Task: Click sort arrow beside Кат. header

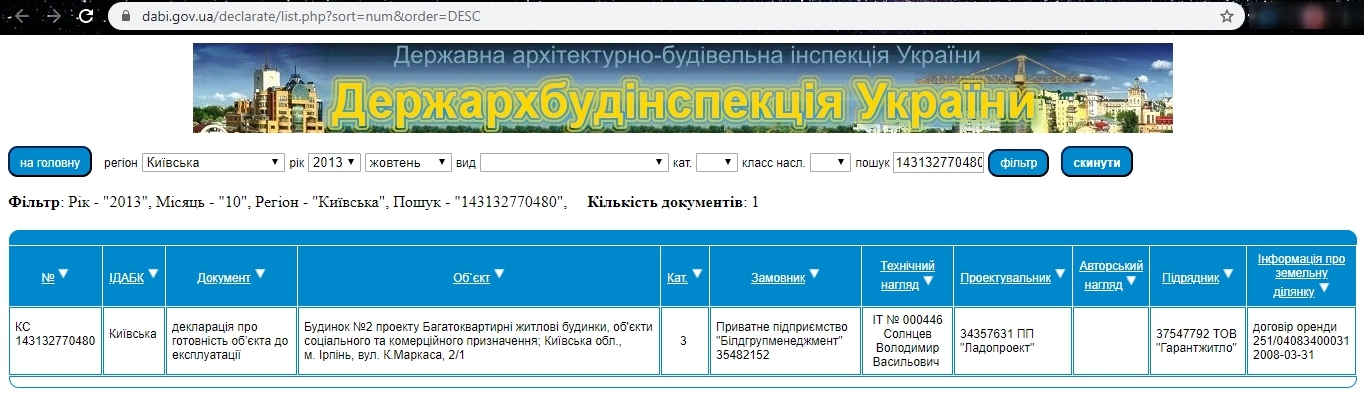Action: point(697,274)
